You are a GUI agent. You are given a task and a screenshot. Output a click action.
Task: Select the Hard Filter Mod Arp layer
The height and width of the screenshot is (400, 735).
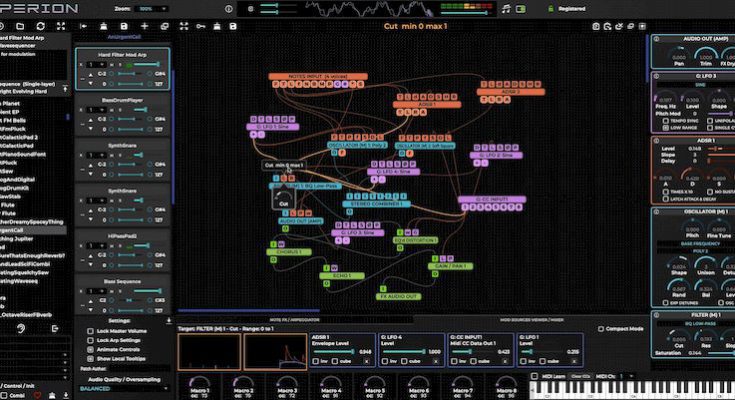pos(123,55)
